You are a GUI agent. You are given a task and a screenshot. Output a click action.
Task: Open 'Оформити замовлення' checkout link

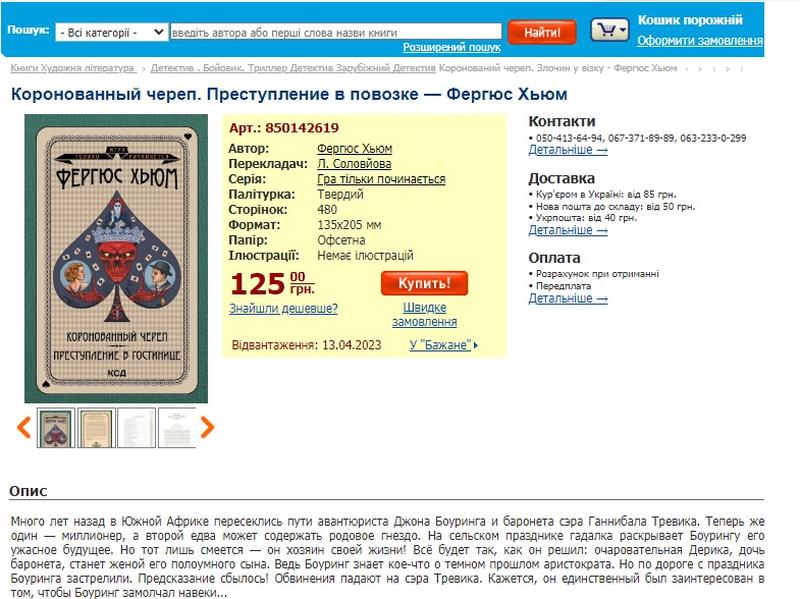coord(700,40)
